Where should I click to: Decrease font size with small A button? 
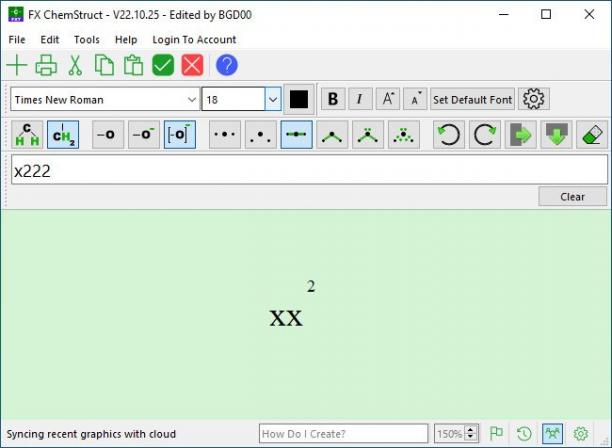pos(415,99)
